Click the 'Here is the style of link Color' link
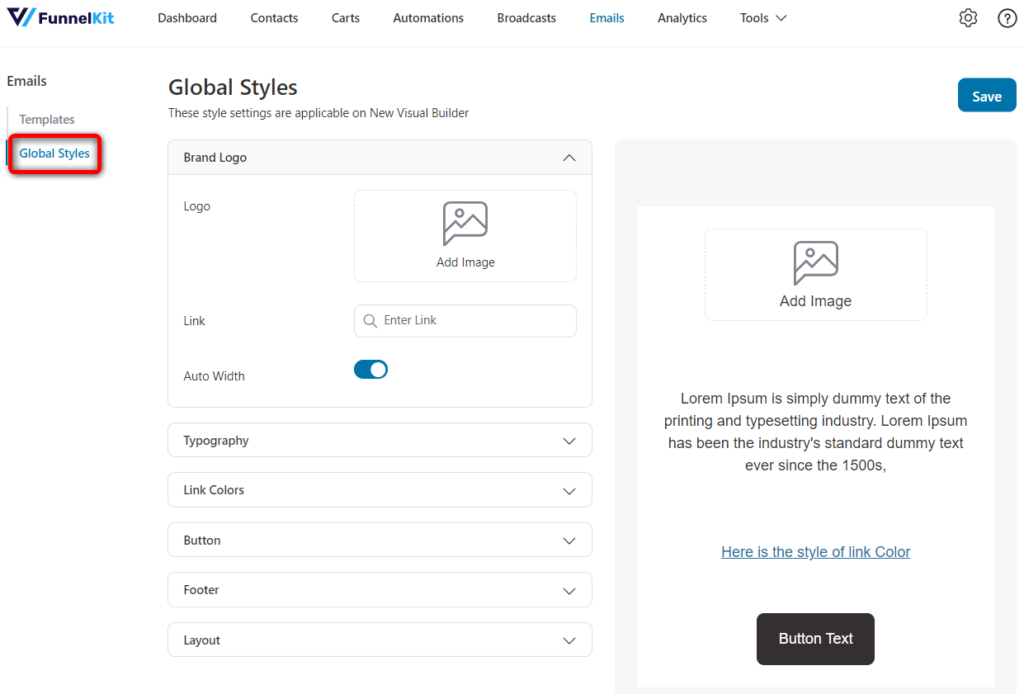 point(815,552)
